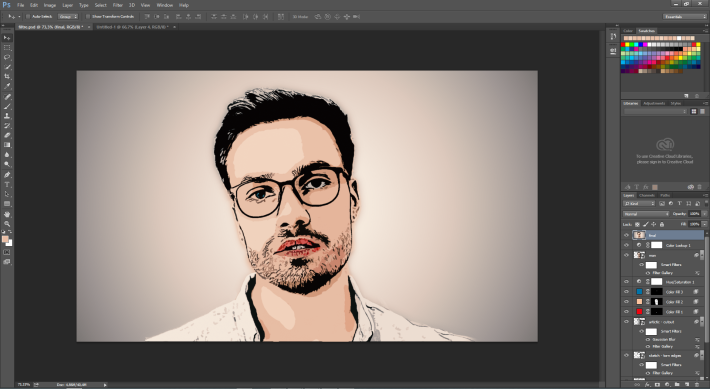
Task: Switch to the Untitled-1 document tab
Action: click(132, 27)
